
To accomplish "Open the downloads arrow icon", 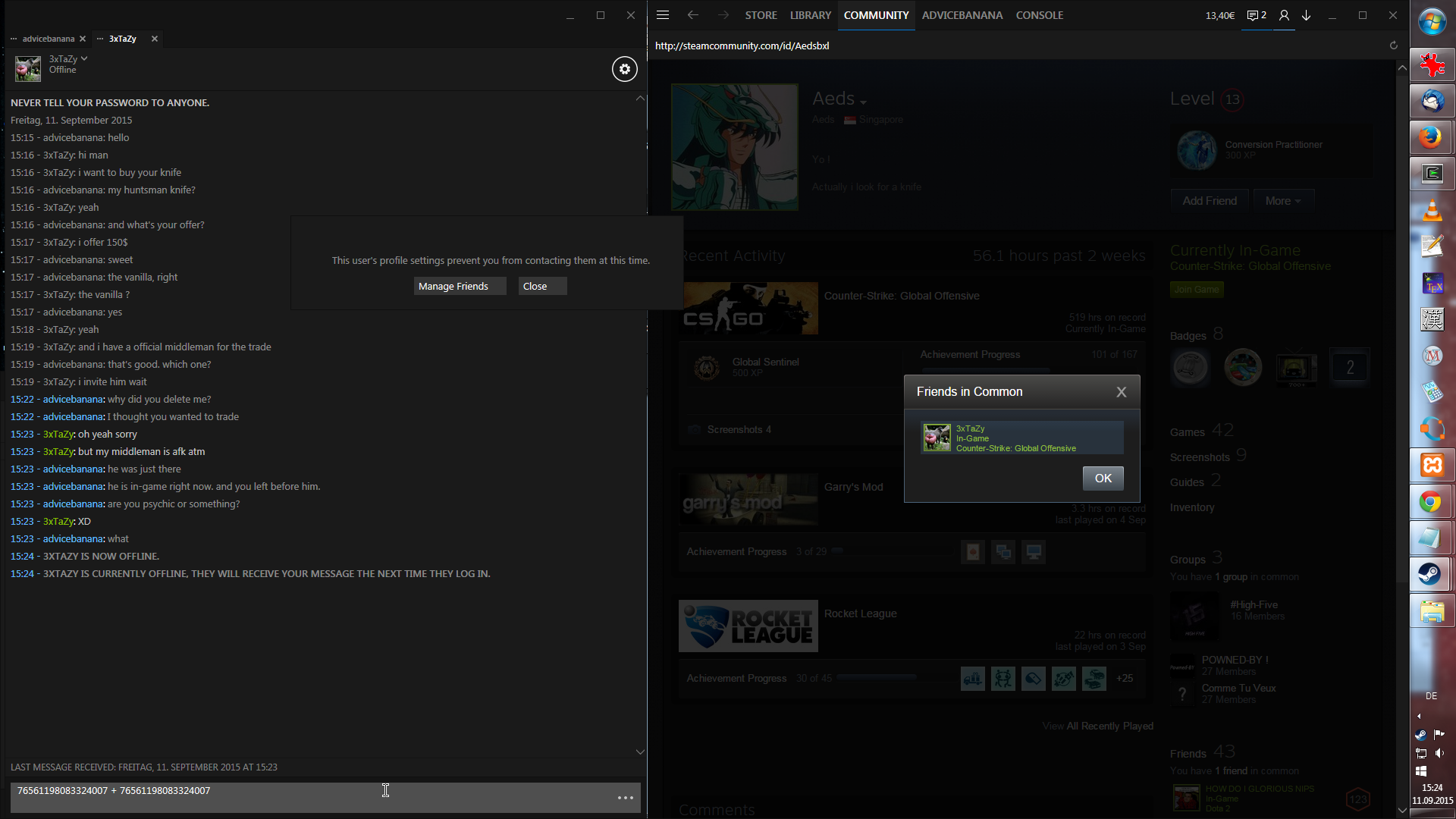I will pyautogui.click(x=1306, y=15).
